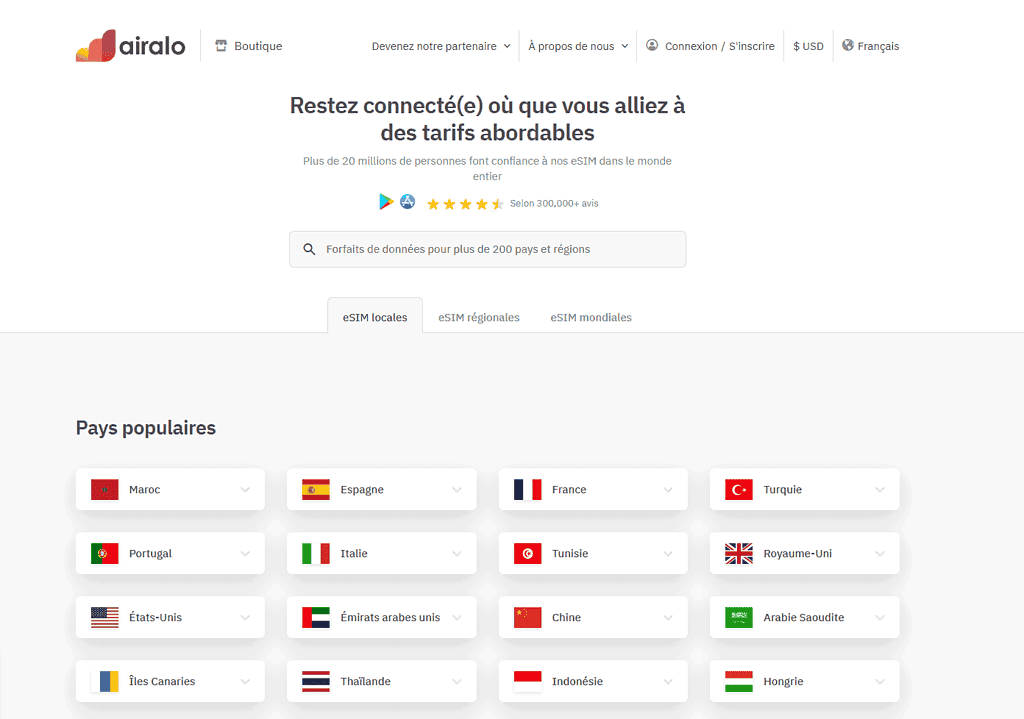Image resolution: width=1024 pixels, height=719 pixels.
Task: Click the search magnifier icon
Action: coord(310,249)
